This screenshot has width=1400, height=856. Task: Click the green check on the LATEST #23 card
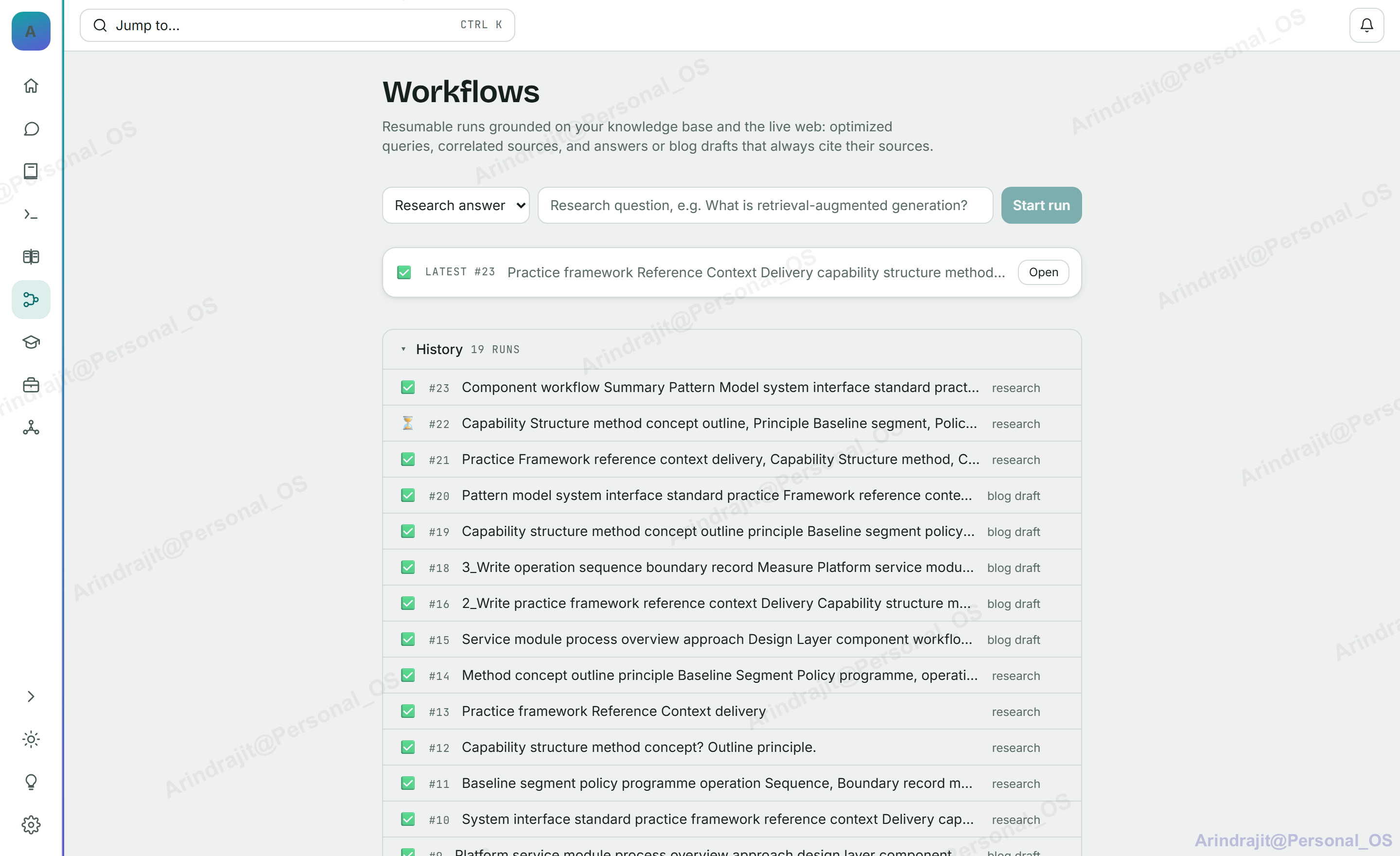[x=404, y=272]
